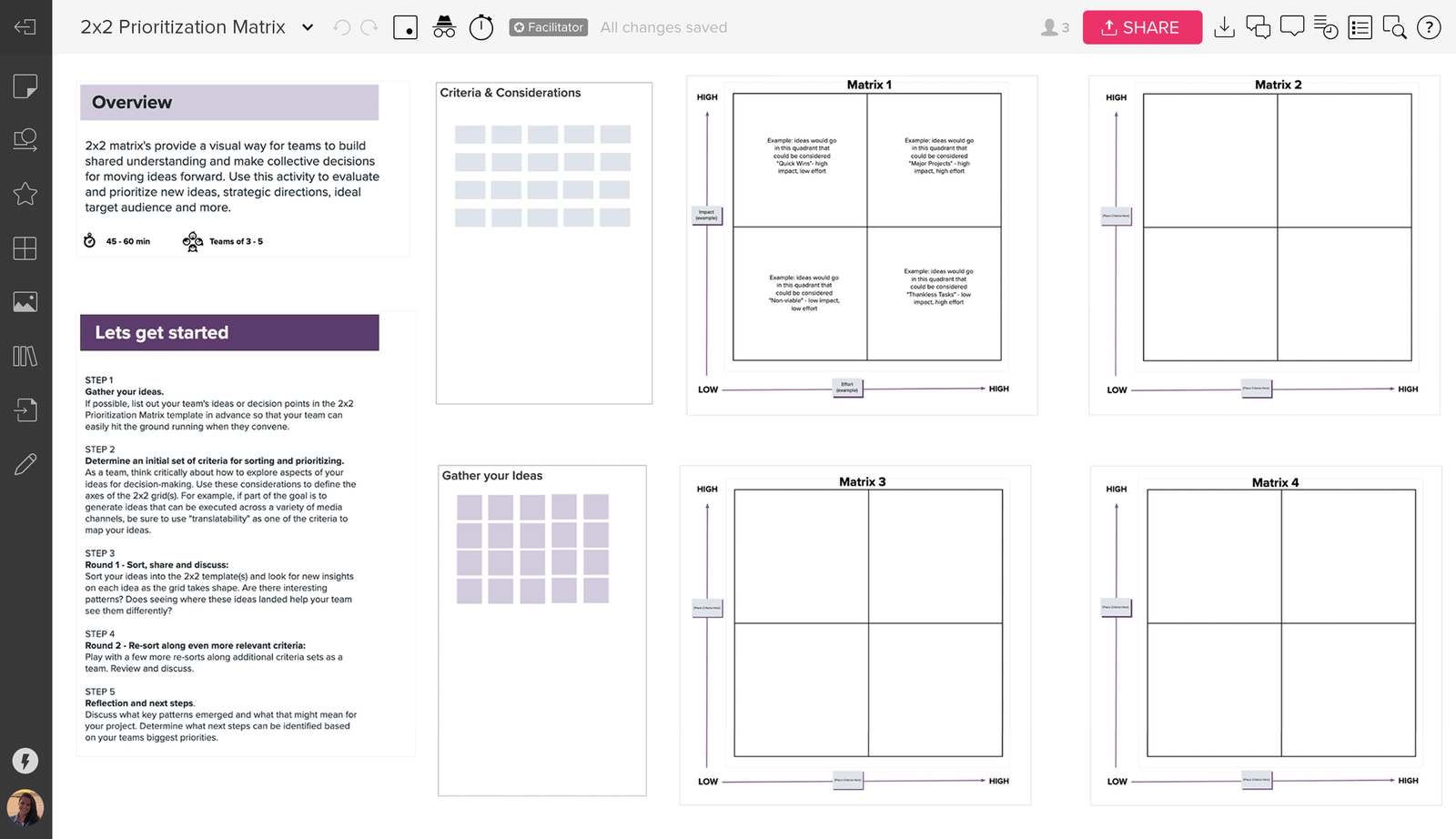Click the SHARE button

[1142, 27]
